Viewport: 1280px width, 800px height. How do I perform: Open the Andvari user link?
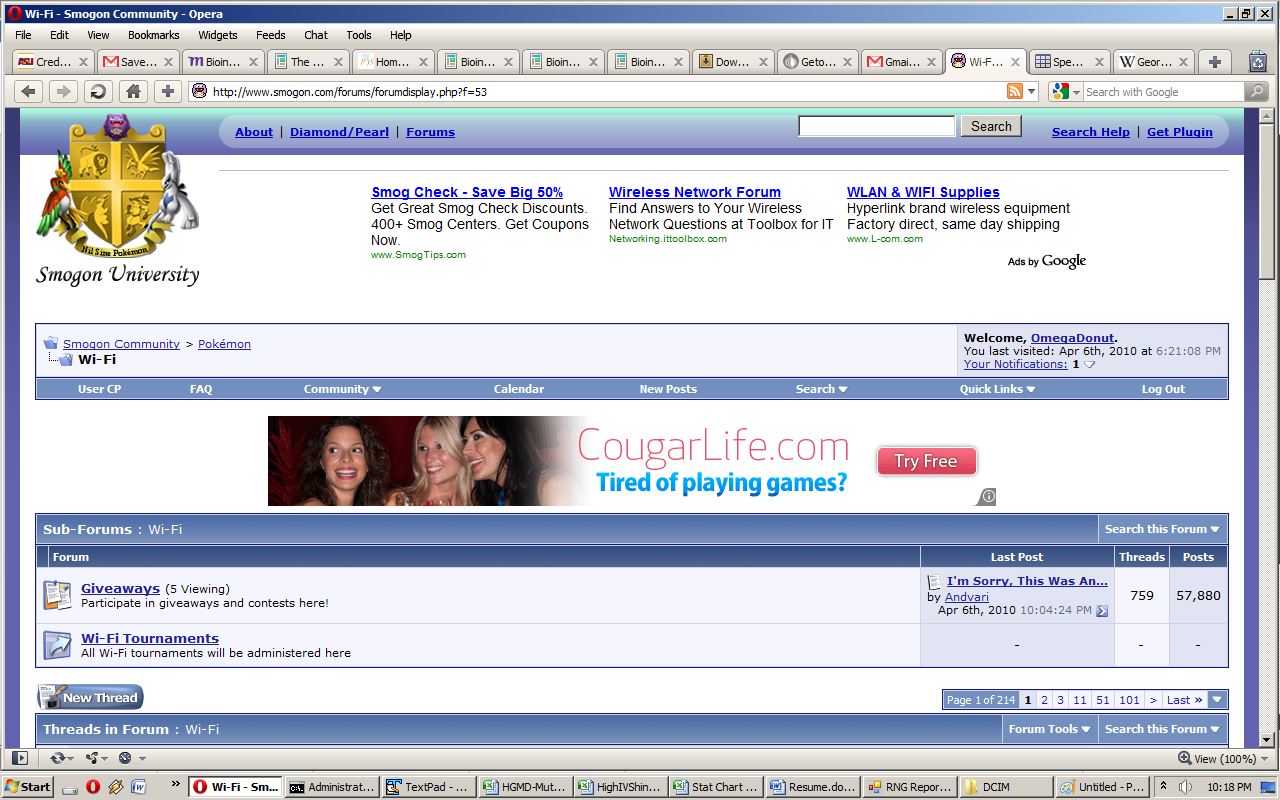pyautogui.click(x=967, y=597)
